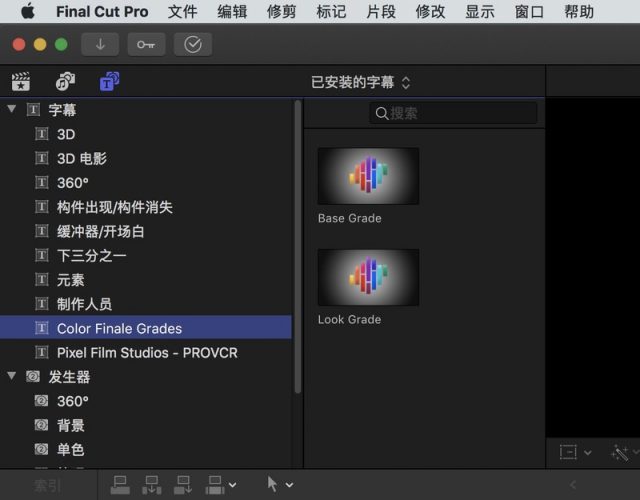Open the tools chevron menu
640x500 pixels.
[x=289, y=485]
